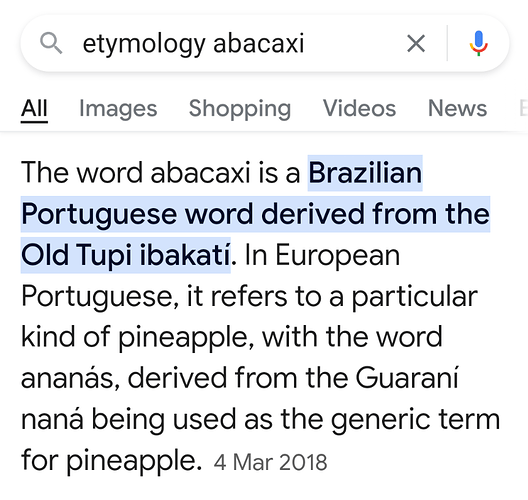Click the 'In European' snippet text
The width and height of the screenshot is (528, 500).
pyautogui.click(x=322, y=255)
